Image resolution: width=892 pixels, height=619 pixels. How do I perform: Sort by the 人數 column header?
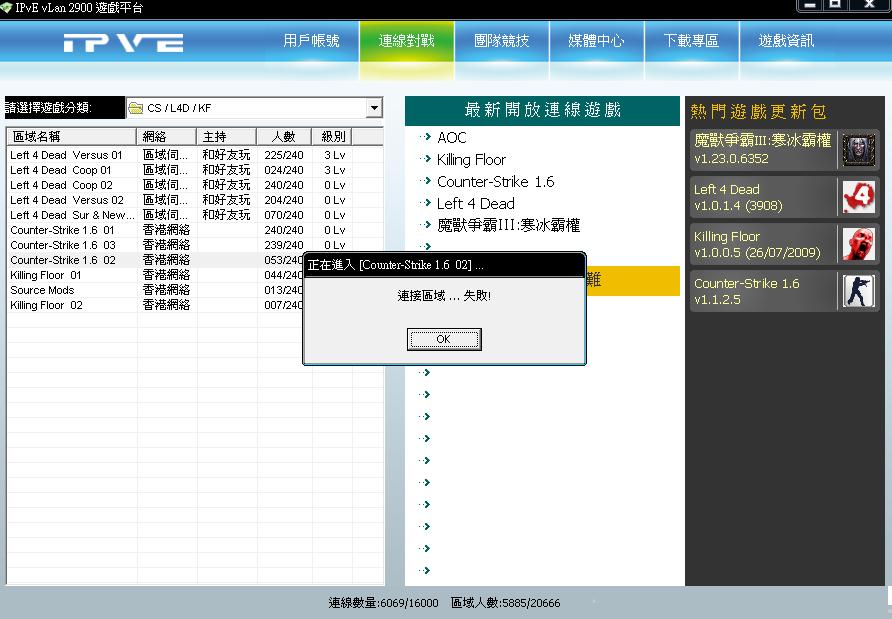[283, 136]
